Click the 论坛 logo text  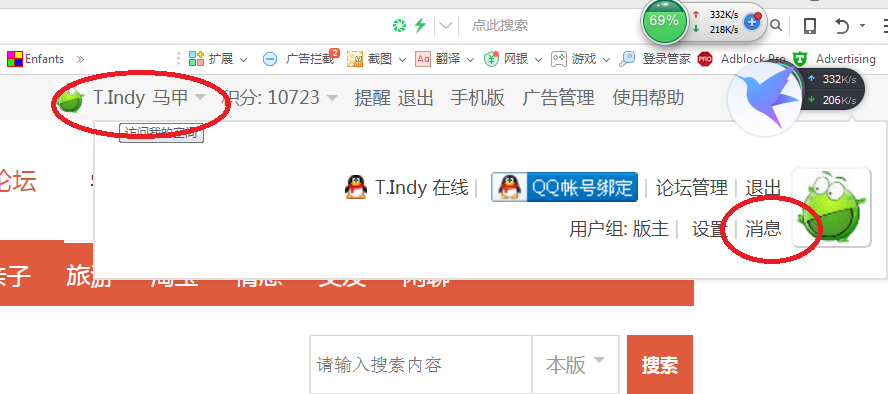(17, 181)
